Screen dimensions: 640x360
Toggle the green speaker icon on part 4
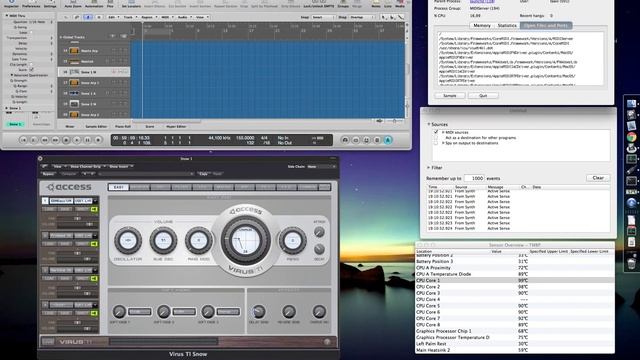pos(94,313)
